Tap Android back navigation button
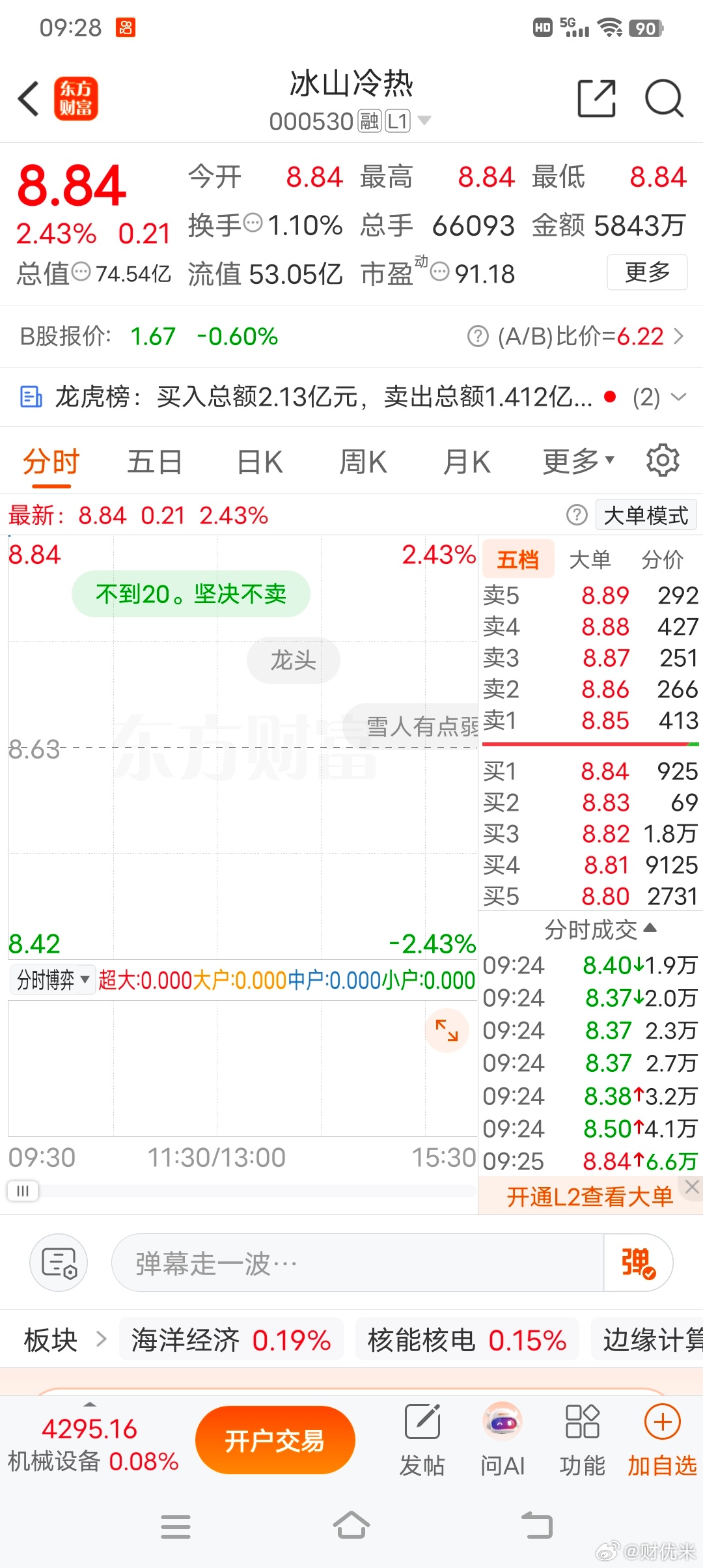The height and width of the screenshot is (1568, 703). click(x=537, y=1525)
